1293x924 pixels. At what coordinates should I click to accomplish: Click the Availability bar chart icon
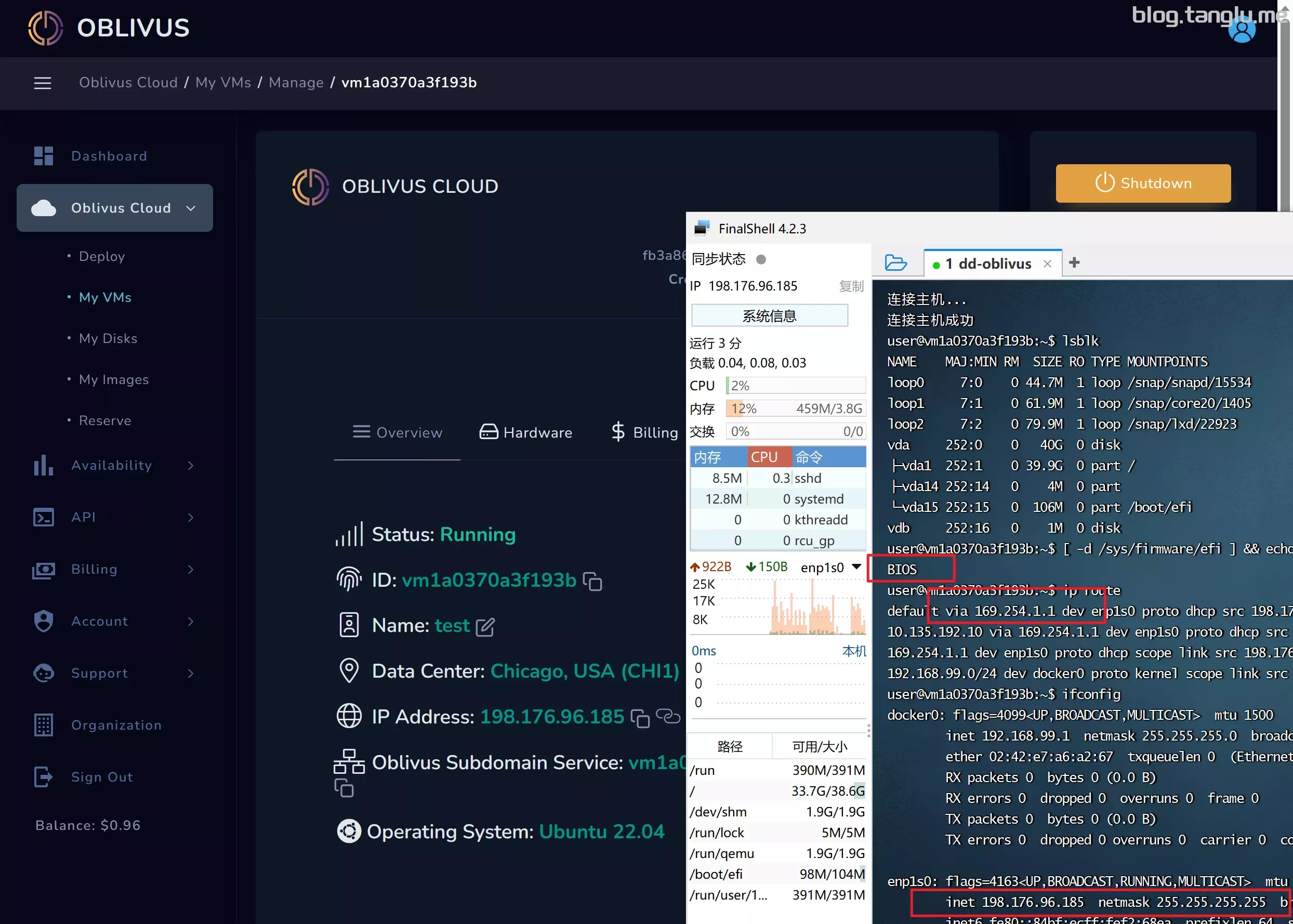[x=43, y=465]
